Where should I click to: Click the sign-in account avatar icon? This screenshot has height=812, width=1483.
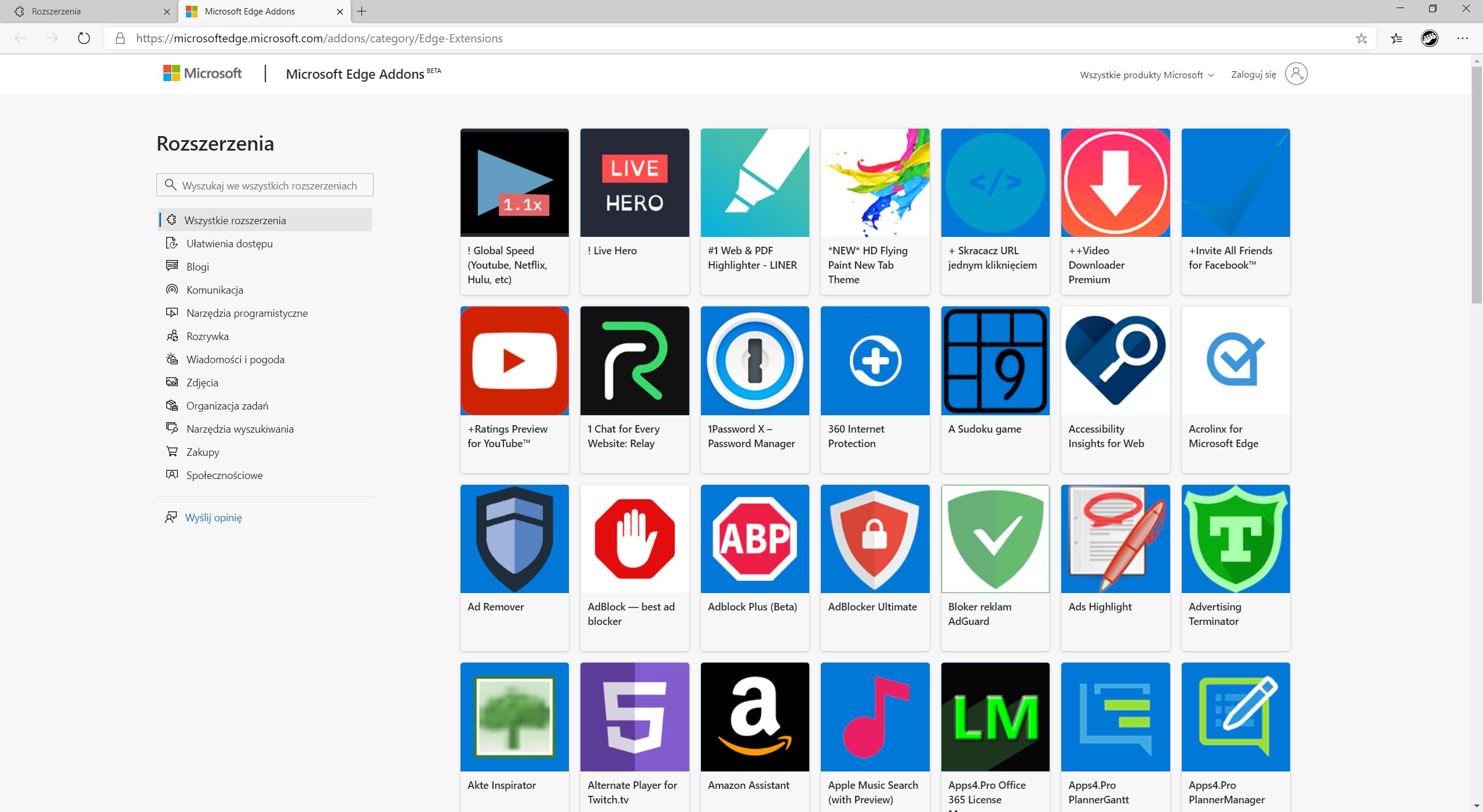pyautogui.click(x=1296, y=74)
